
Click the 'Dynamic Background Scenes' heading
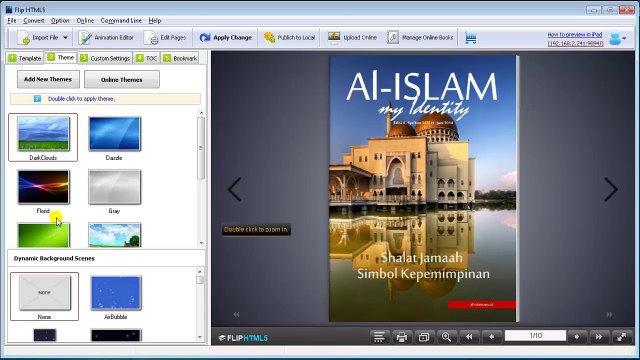click(54, 258)
